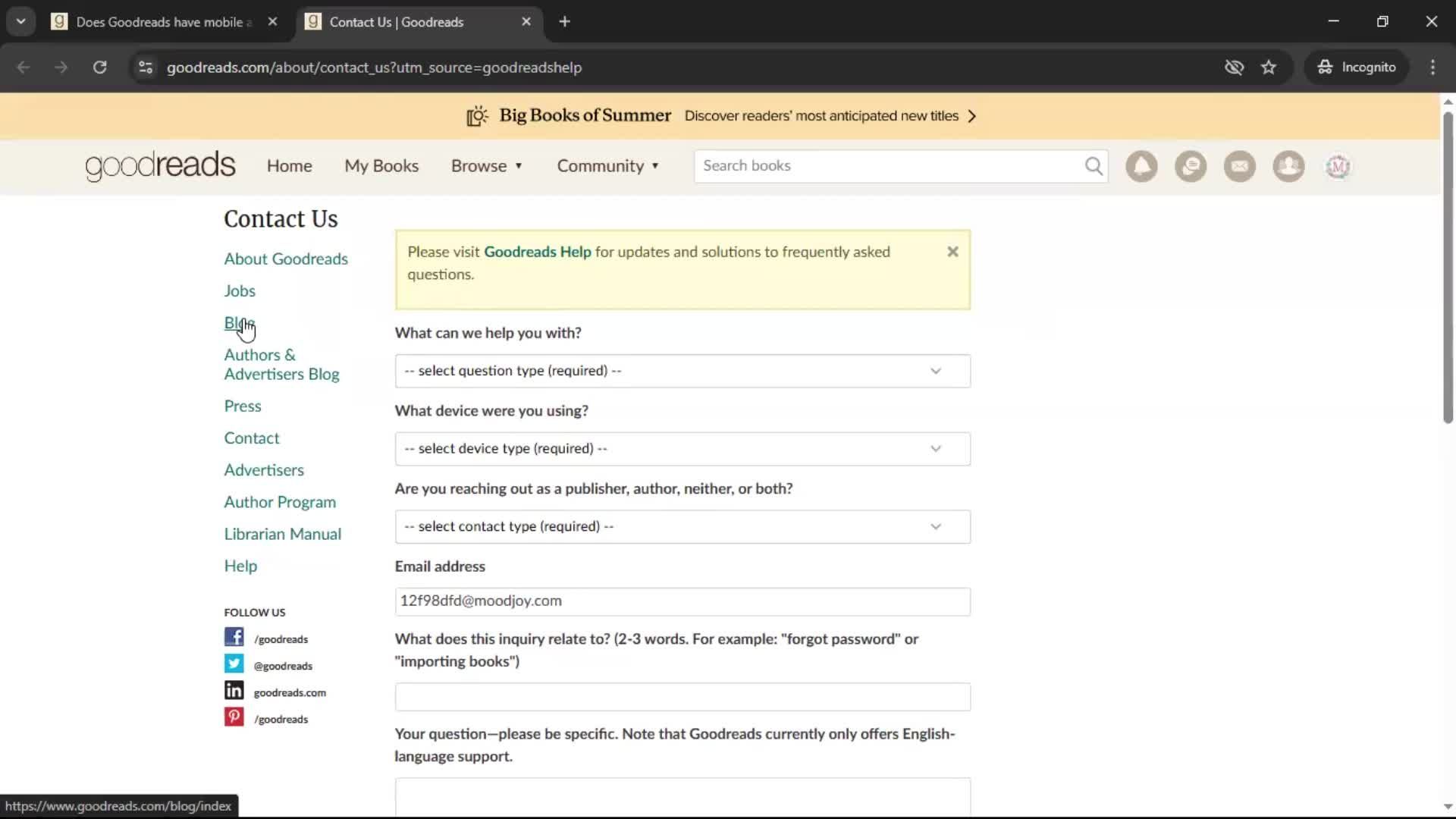1456x819 pixels.
Task: Expand the Browse menu
Action: point(487,166)
